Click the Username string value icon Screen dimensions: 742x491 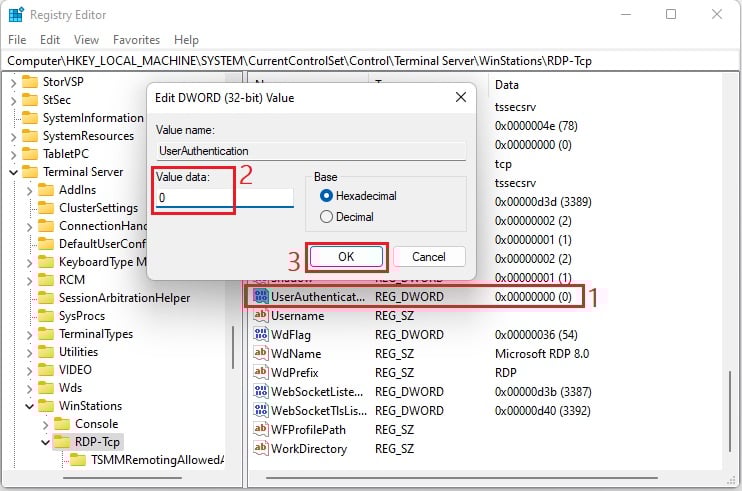click(x=260, y=315)
